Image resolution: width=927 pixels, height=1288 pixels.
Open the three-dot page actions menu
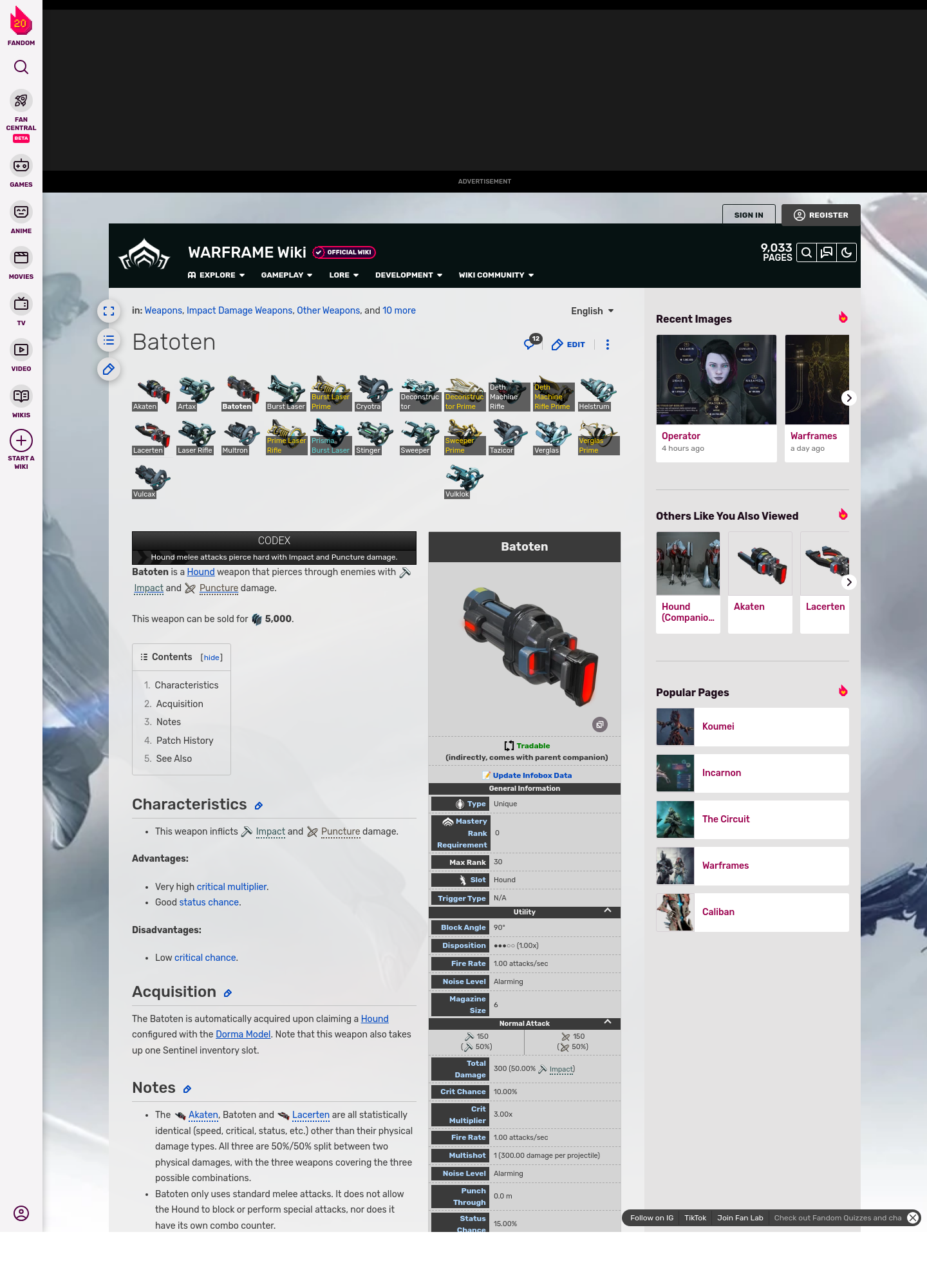tap(608, 345)
